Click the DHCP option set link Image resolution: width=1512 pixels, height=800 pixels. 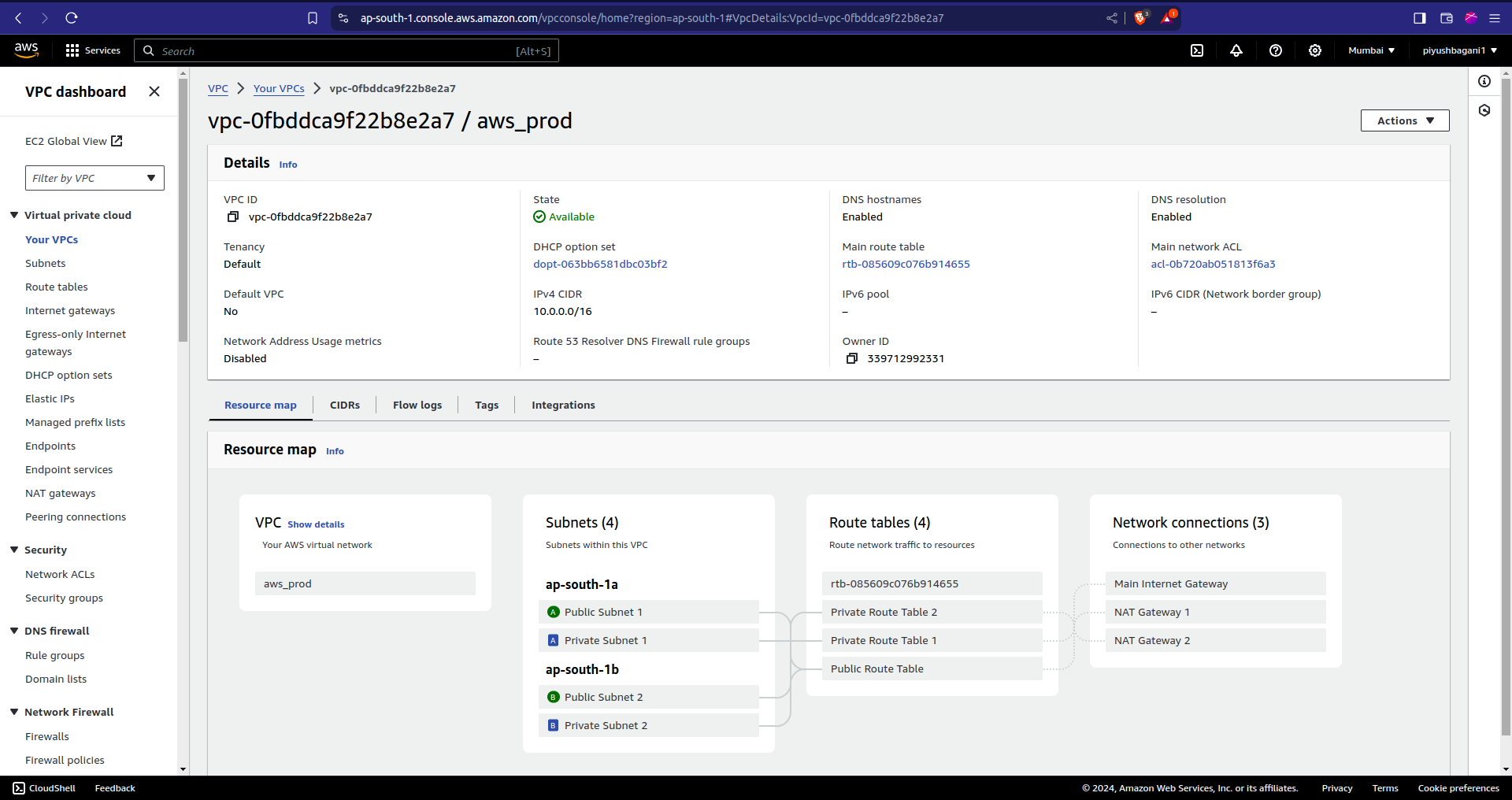[600, 265]
